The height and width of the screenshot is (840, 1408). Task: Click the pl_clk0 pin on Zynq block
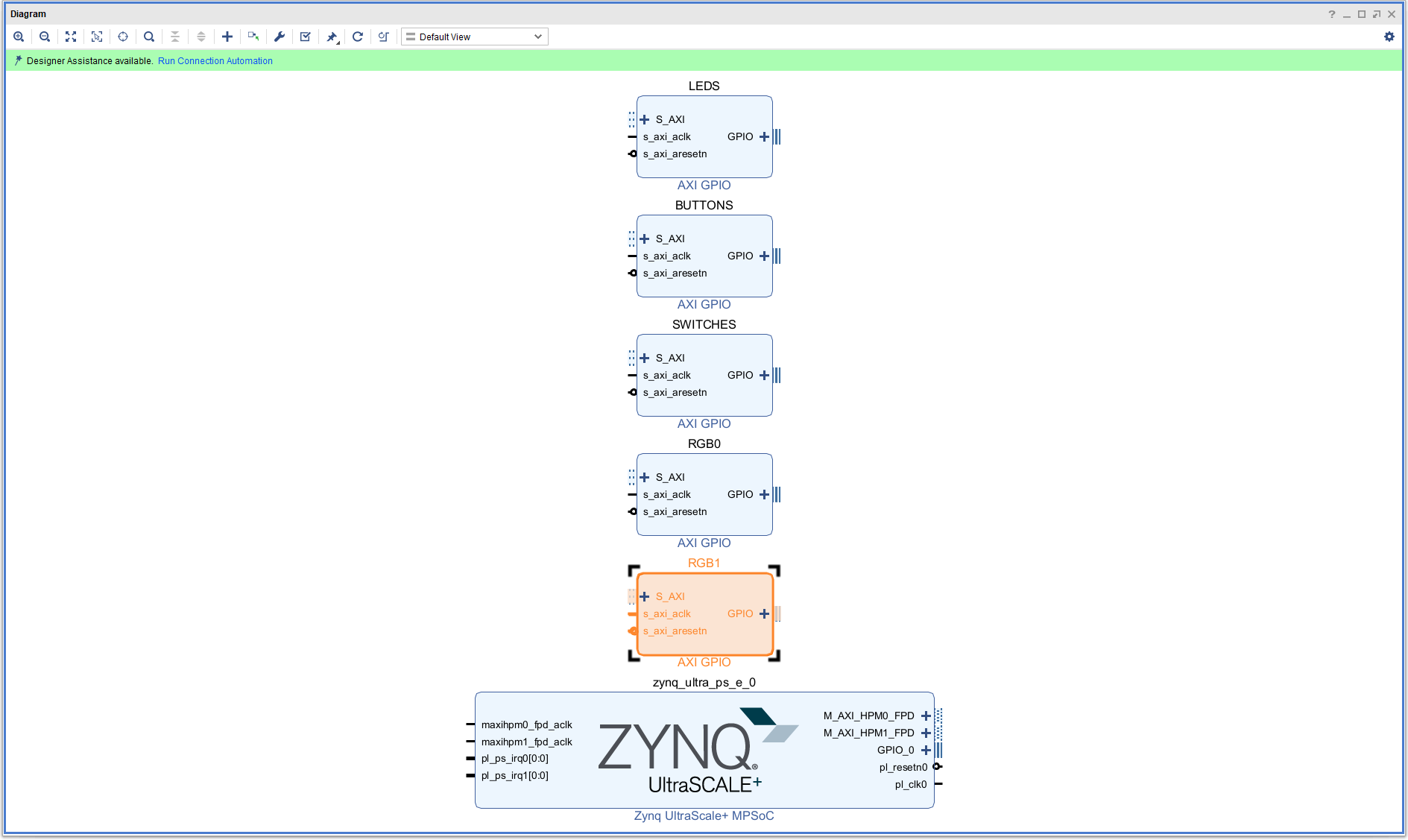(x=938, y=784)
